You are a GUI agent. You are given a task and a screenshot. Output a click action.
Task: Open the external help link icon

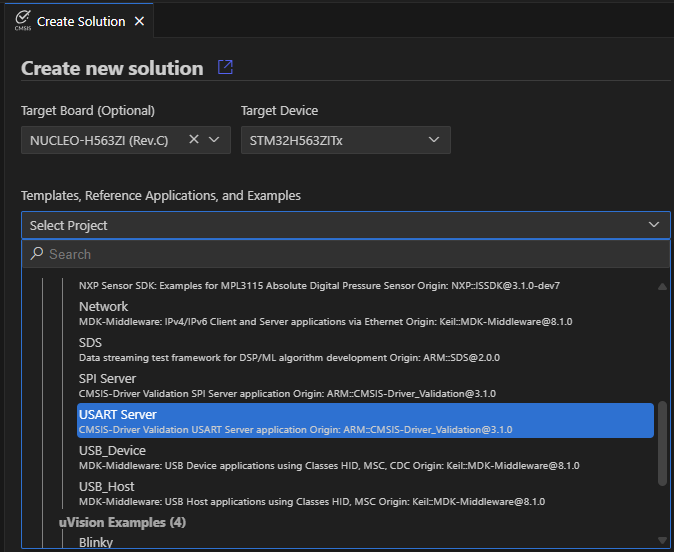tap(225, 67)
